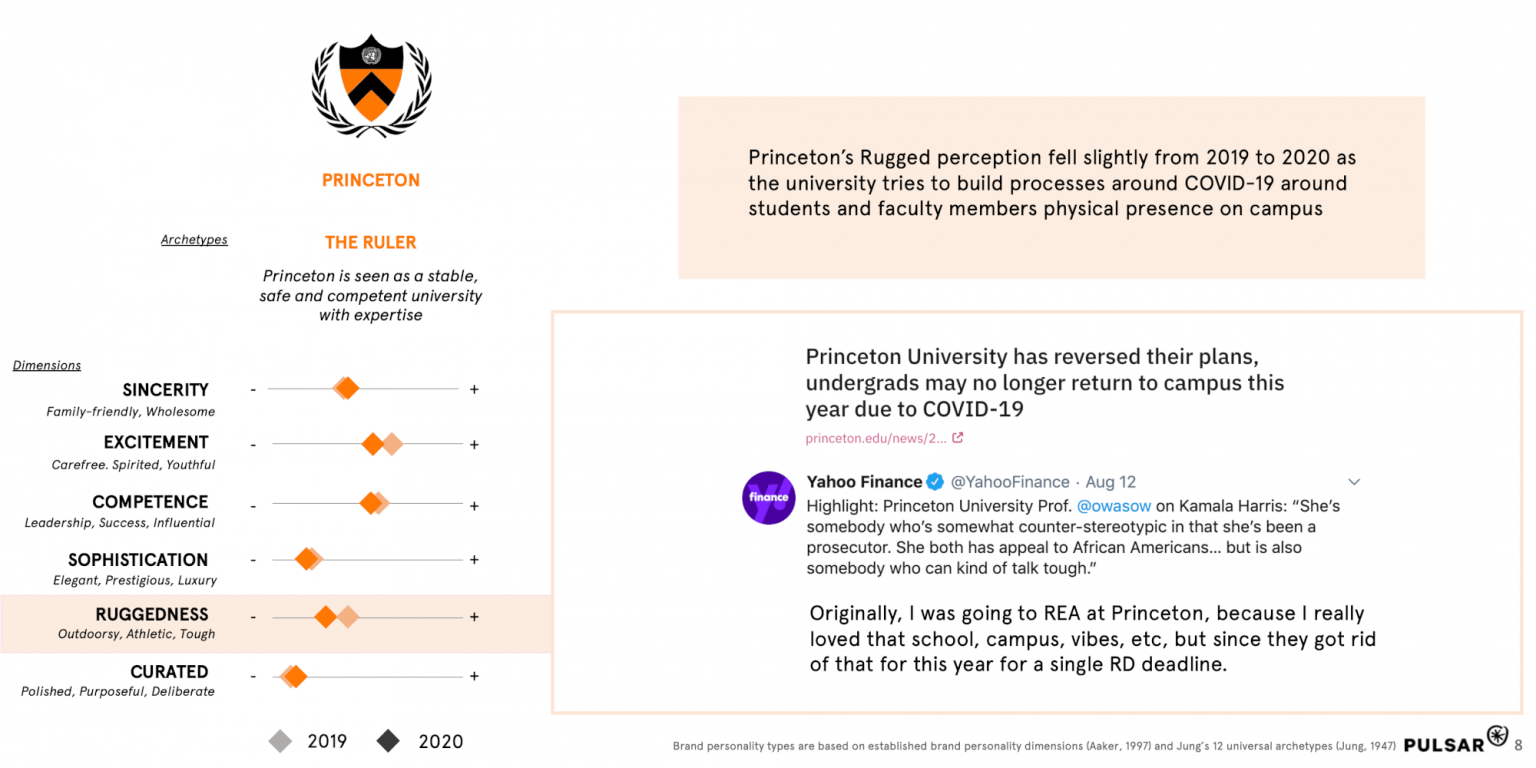Screen dimensions: 1536x768
Task: Select the highlighted RUGGEDNESS dimension heading
Action: [x=152, y=614]
